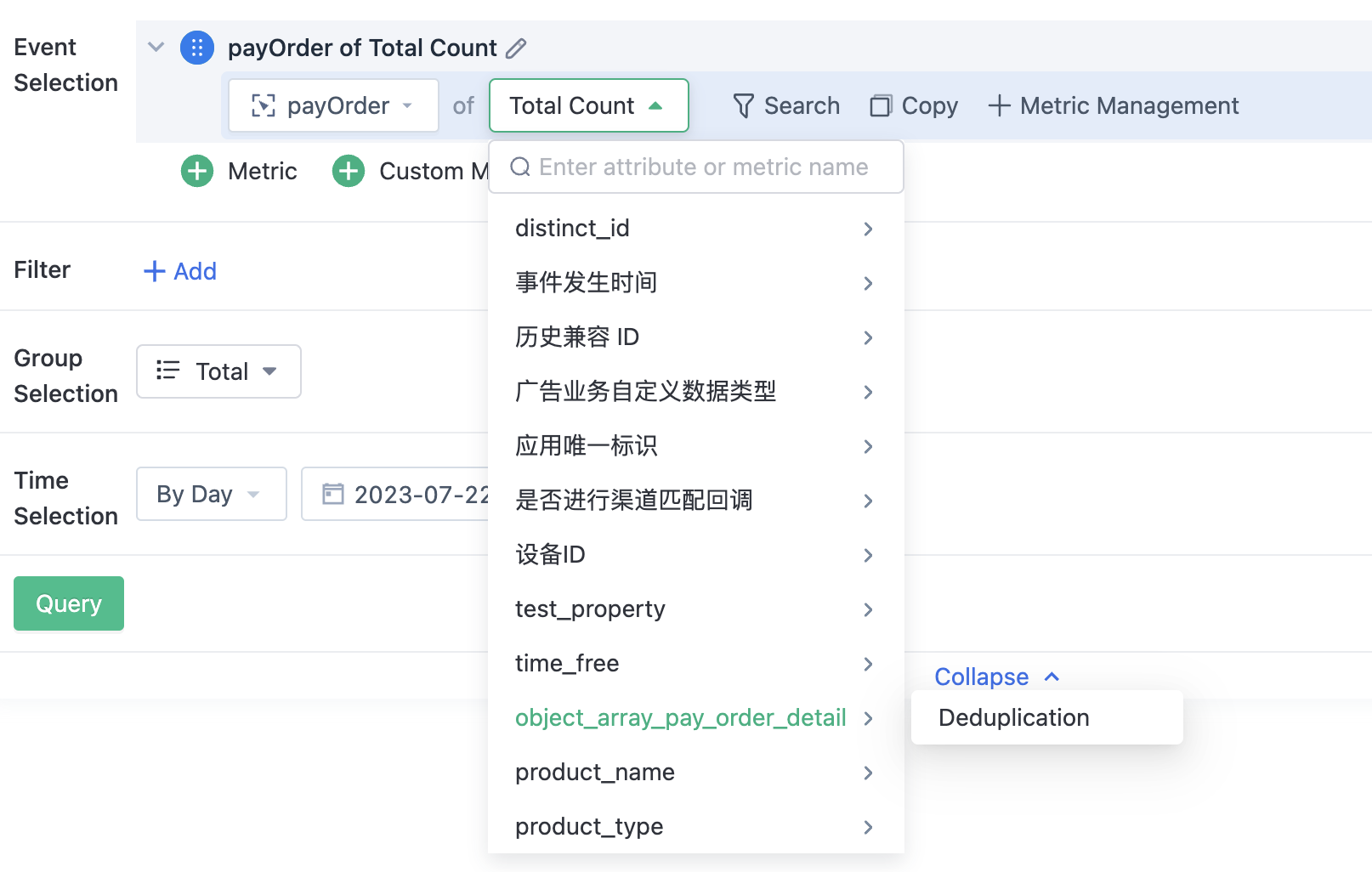The width and height of the screenshot is (1372, 872).
Task: Open the calendar date picker
Action: [332, 494]
